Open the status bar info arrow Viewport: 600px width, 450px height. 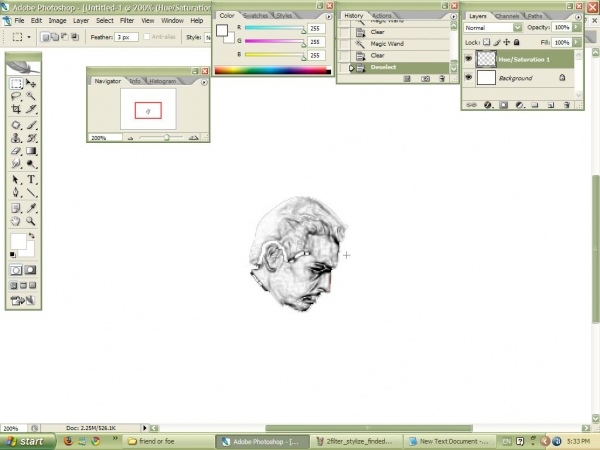145,428
